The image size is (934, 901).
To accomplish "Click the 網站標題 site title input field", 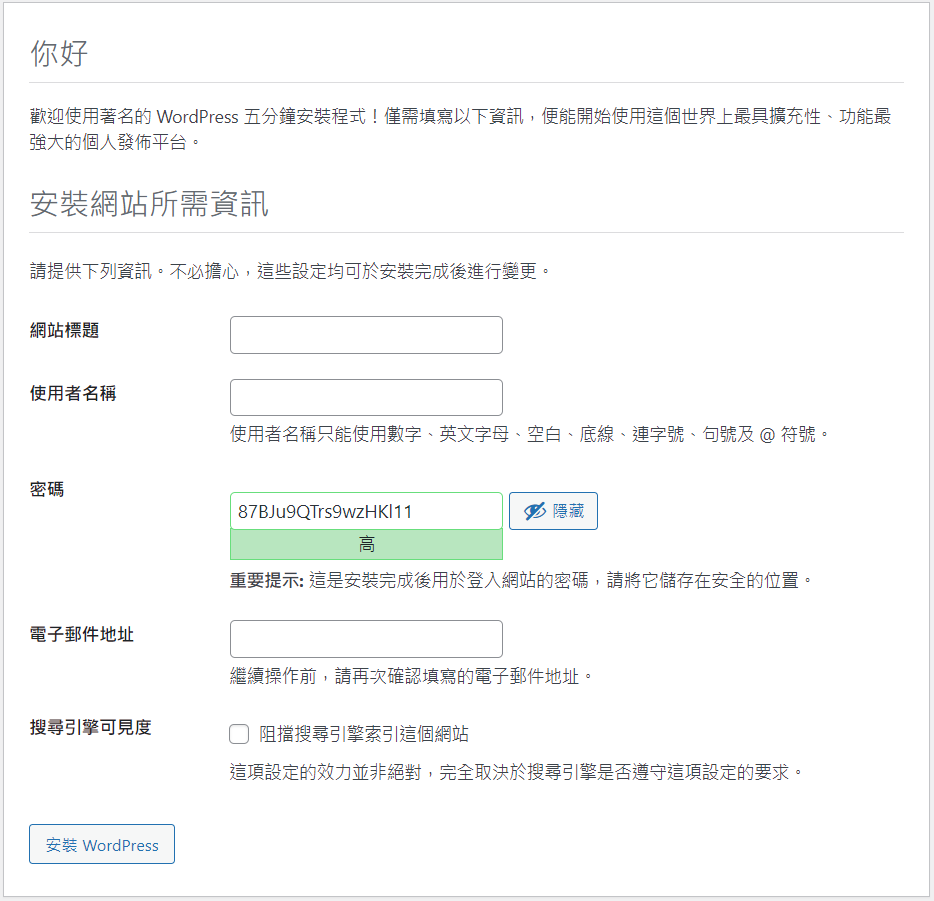I will tap(366, 335).
